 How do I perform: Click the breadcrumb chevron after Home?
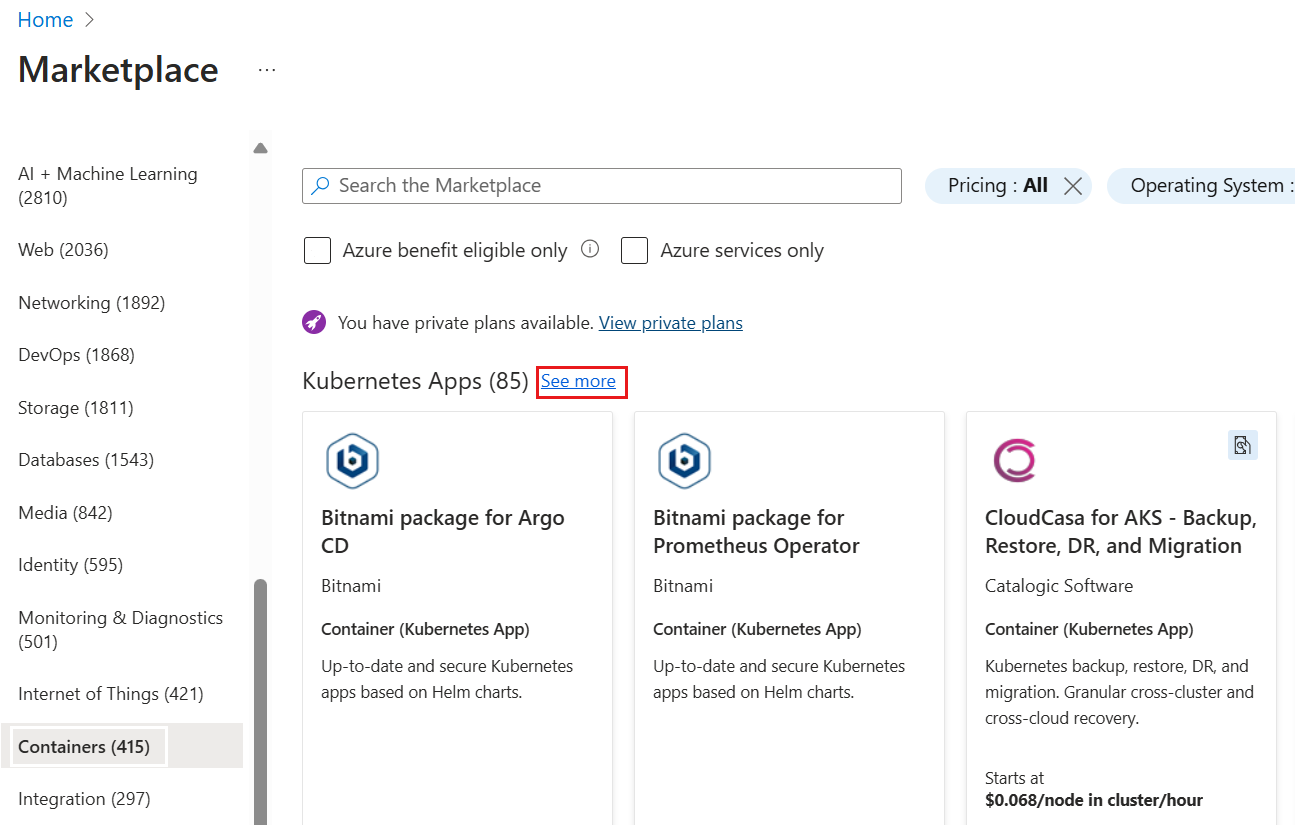[x=89, y=20]
